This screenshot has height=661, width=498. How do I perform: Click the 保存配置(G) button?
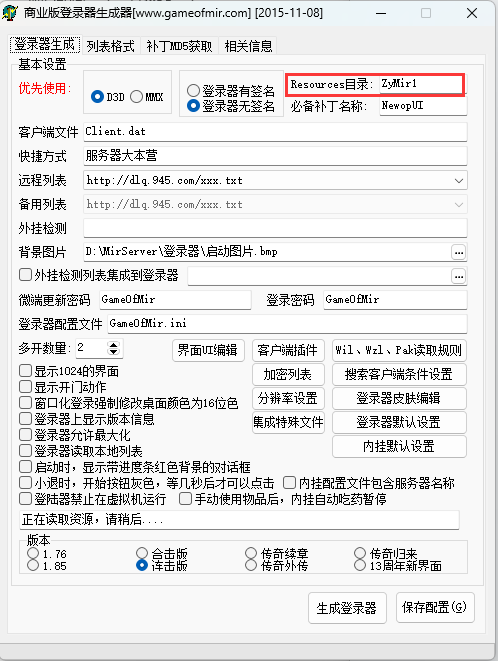(435, 607)
